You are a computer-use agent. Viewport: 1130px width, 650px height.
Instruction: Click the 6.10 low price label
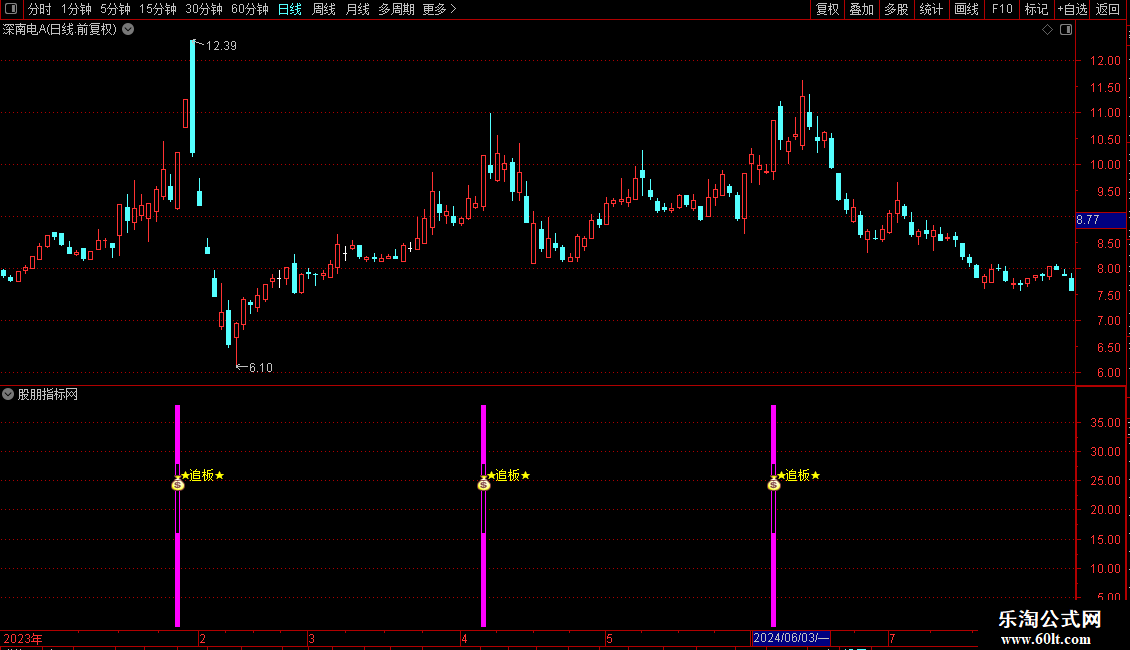click(260, 368)
